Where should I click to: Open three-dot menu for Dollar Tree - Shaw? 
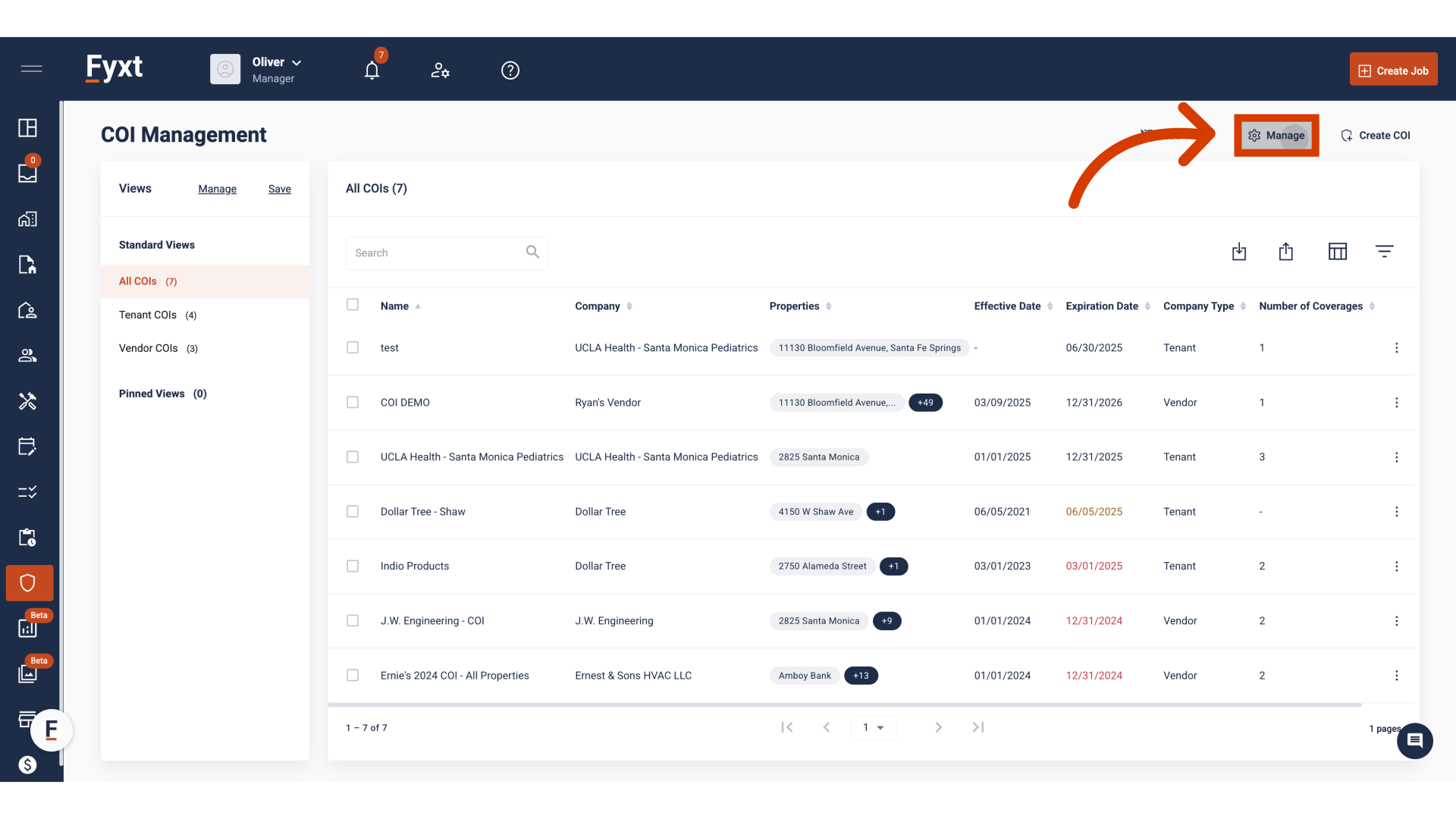[x=1396, y=512]
